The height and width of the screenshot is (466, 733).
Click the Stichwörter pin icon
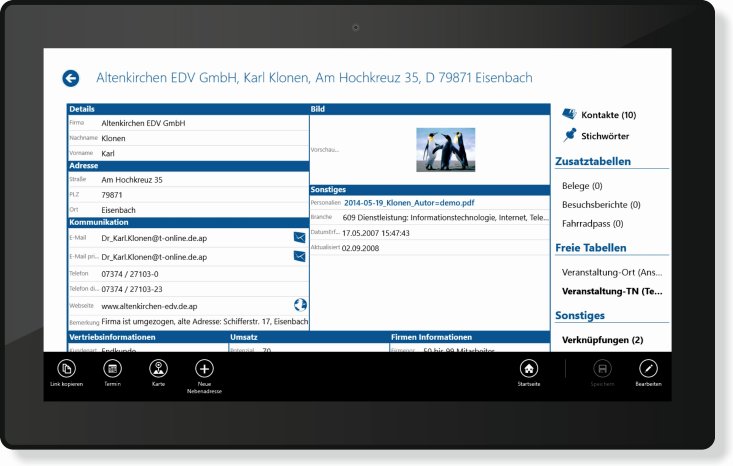coord(570,135)
